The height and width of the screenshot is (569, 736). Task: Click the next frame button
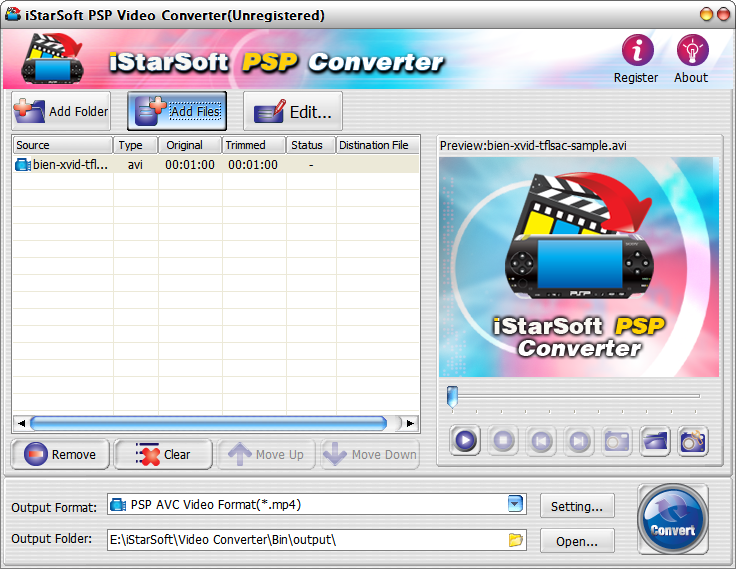(x=579, y=440)
